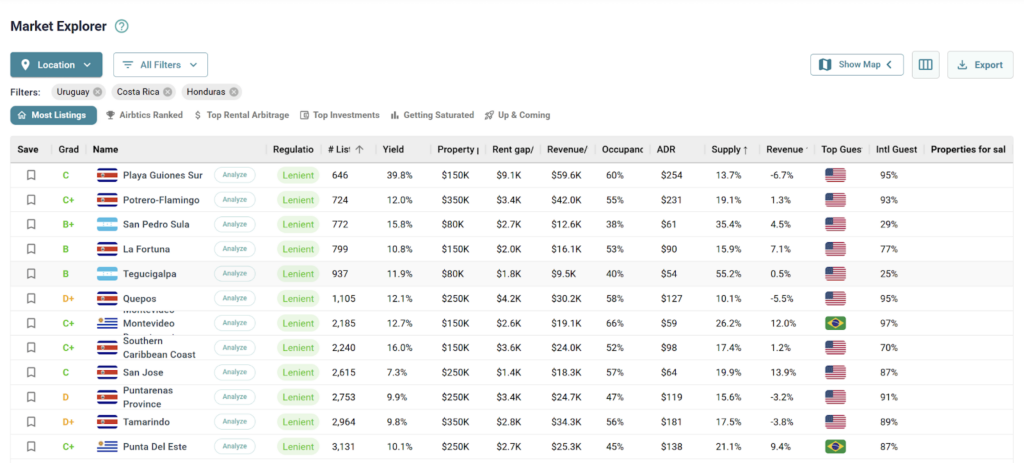This screenshot has height=463, width=1024.
Task: Expand the All Filters dropdown
Action: tap(160, 65)
